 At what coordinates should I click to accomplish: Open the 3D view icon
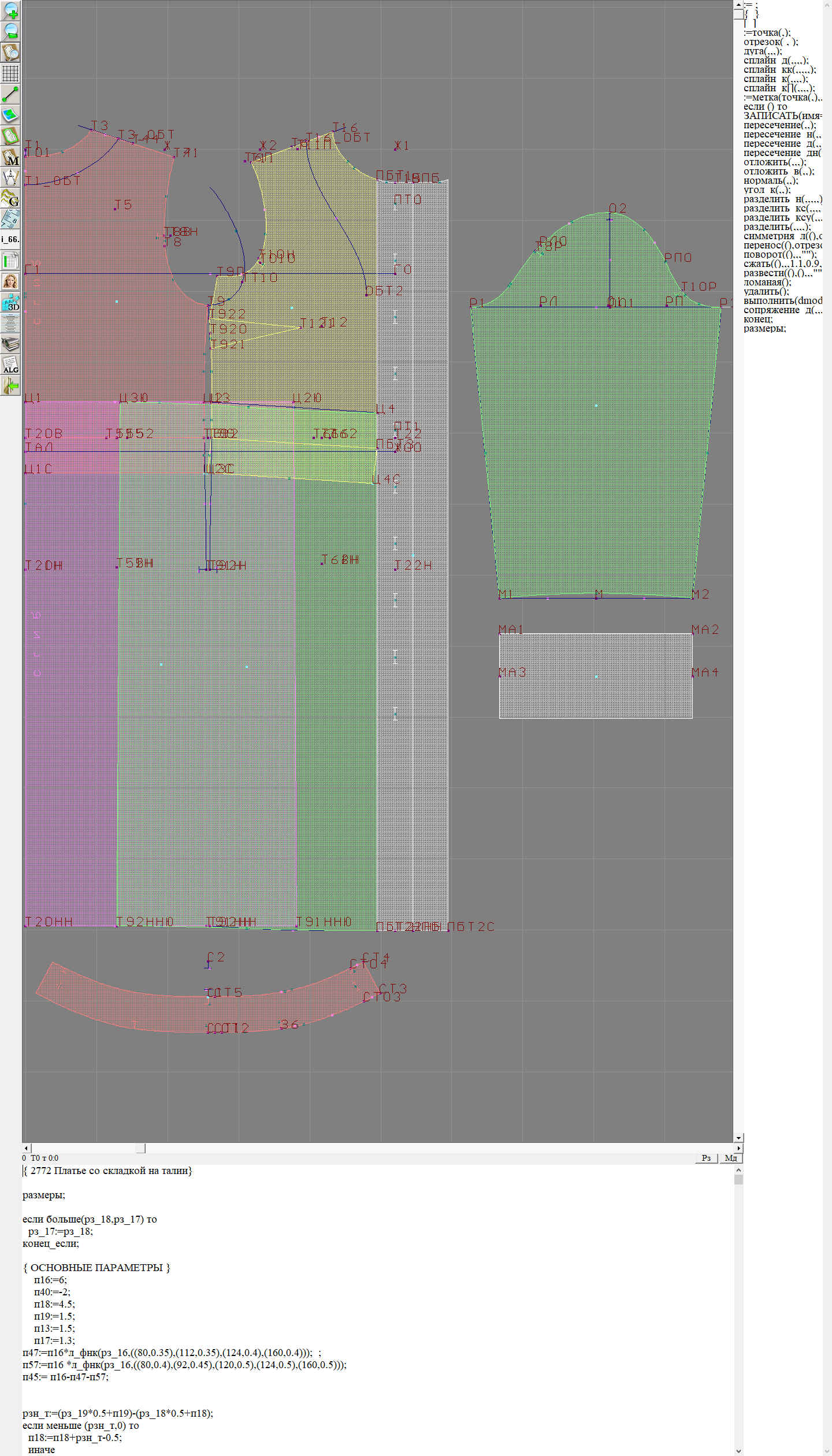tap(10, 302)
